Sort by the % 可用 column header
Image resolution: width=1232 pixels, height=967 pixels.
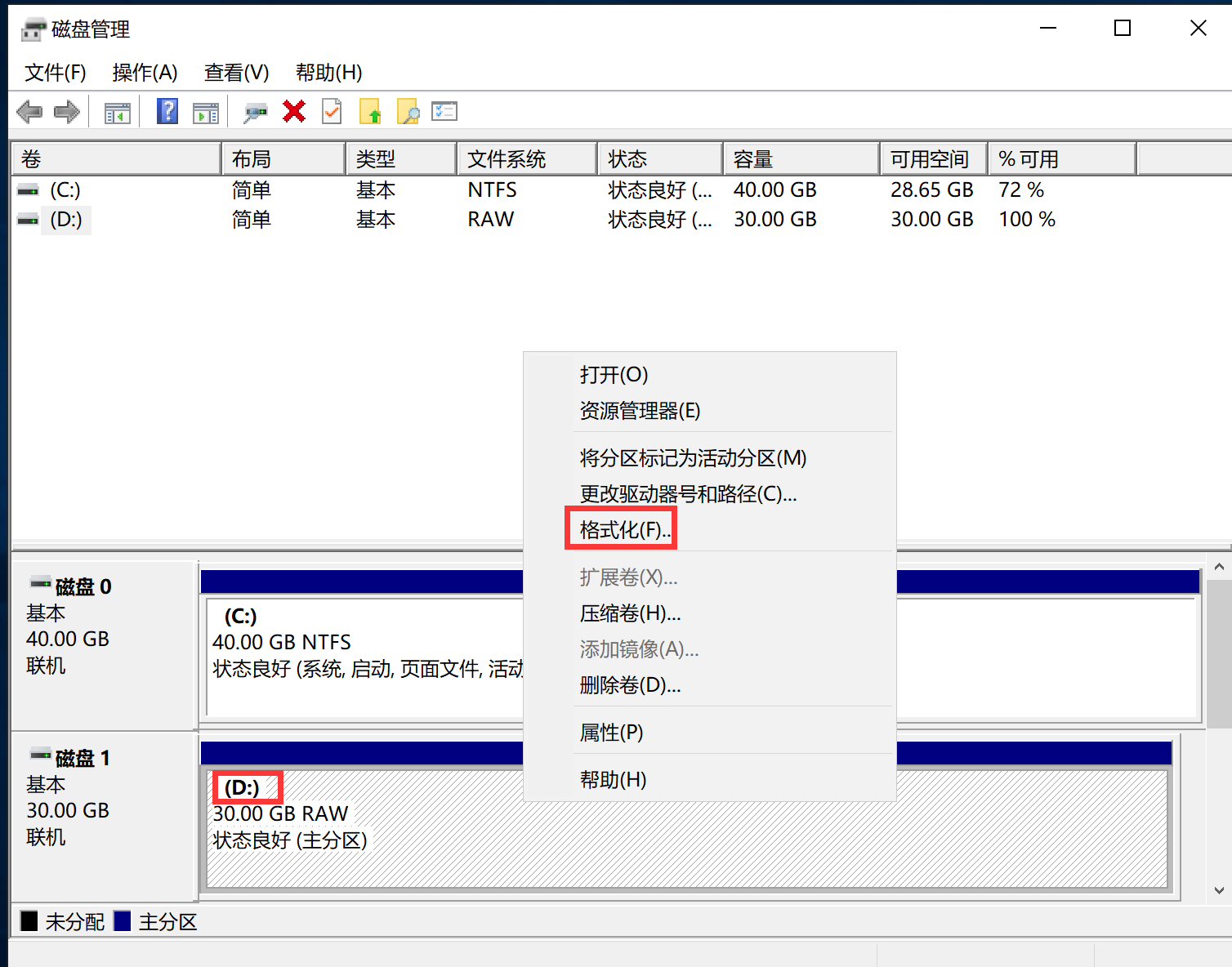pyautogui.click(x=1062, y=158)
